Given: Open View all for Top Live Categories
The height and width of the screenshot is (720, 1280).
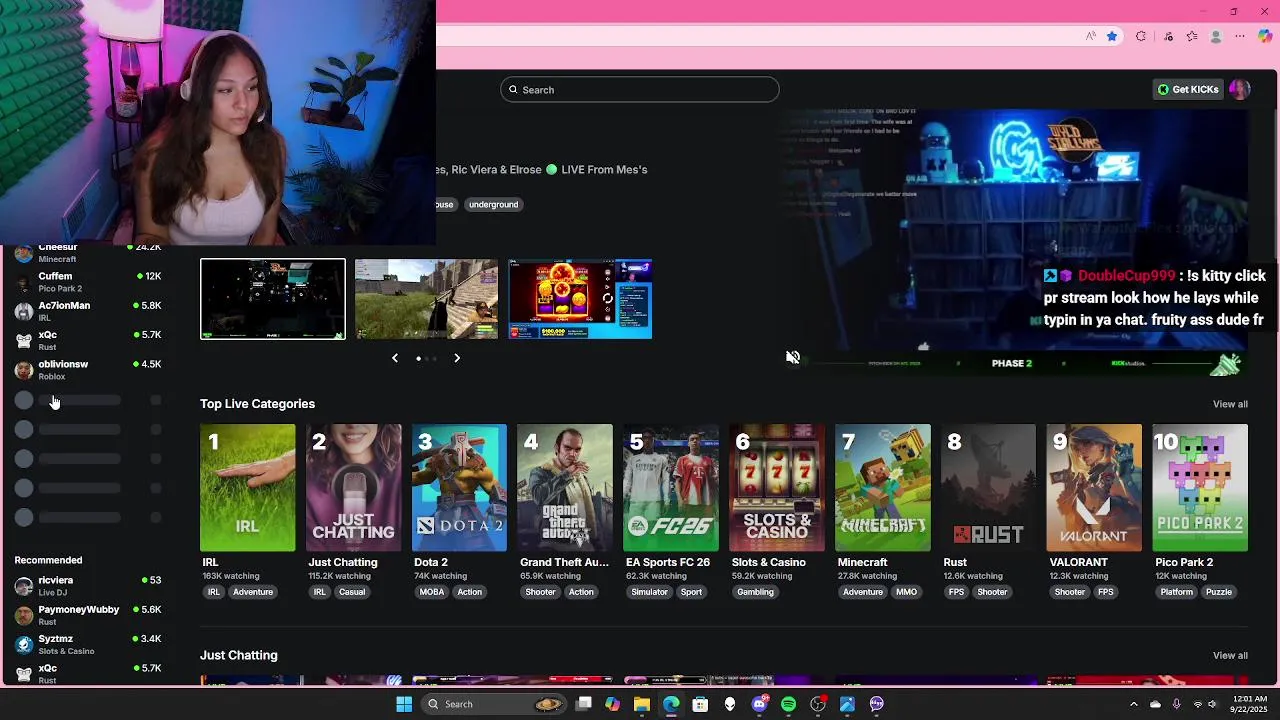Looking at the screenshot, I should (1230, 404).
